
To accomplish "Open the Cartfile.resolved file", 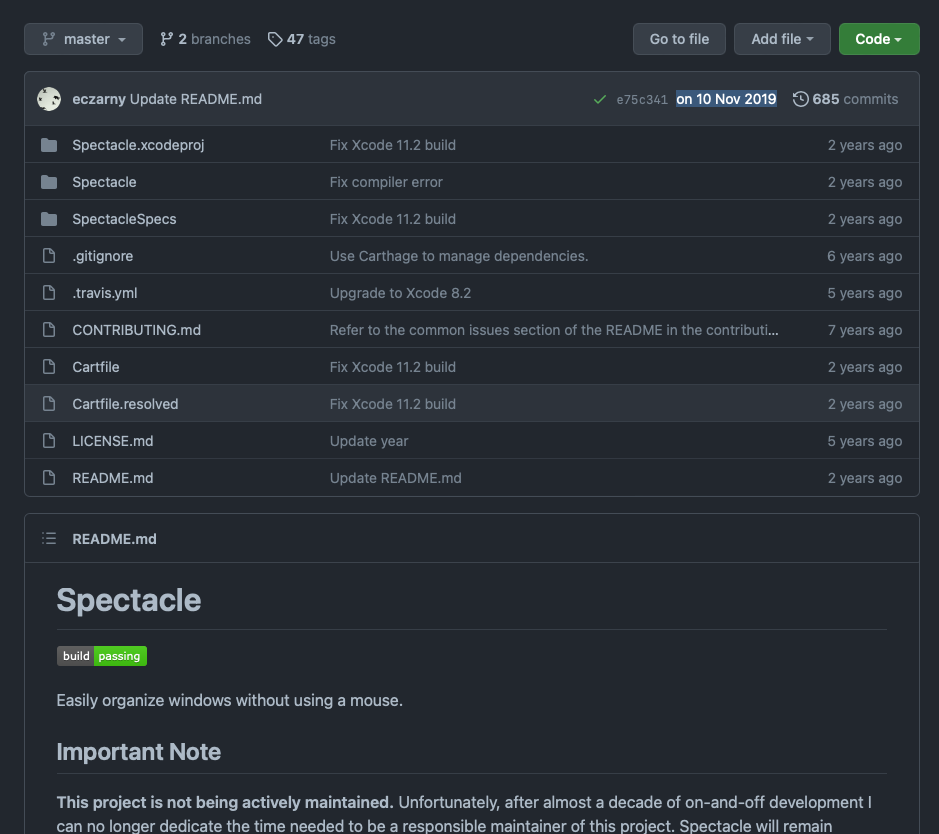I will [x=125, y=404].
